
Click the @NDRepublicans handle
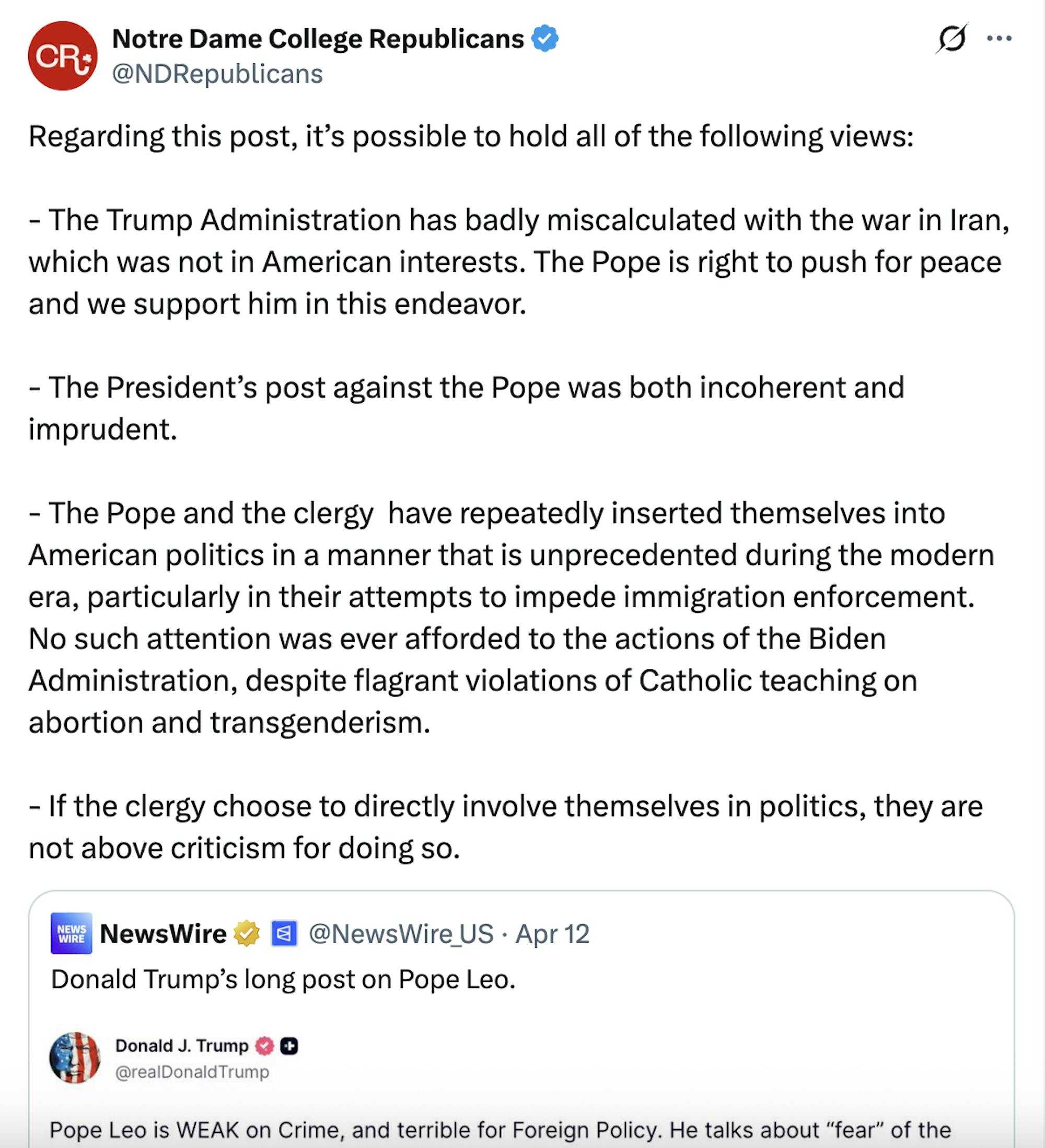[x=217, y=74]
